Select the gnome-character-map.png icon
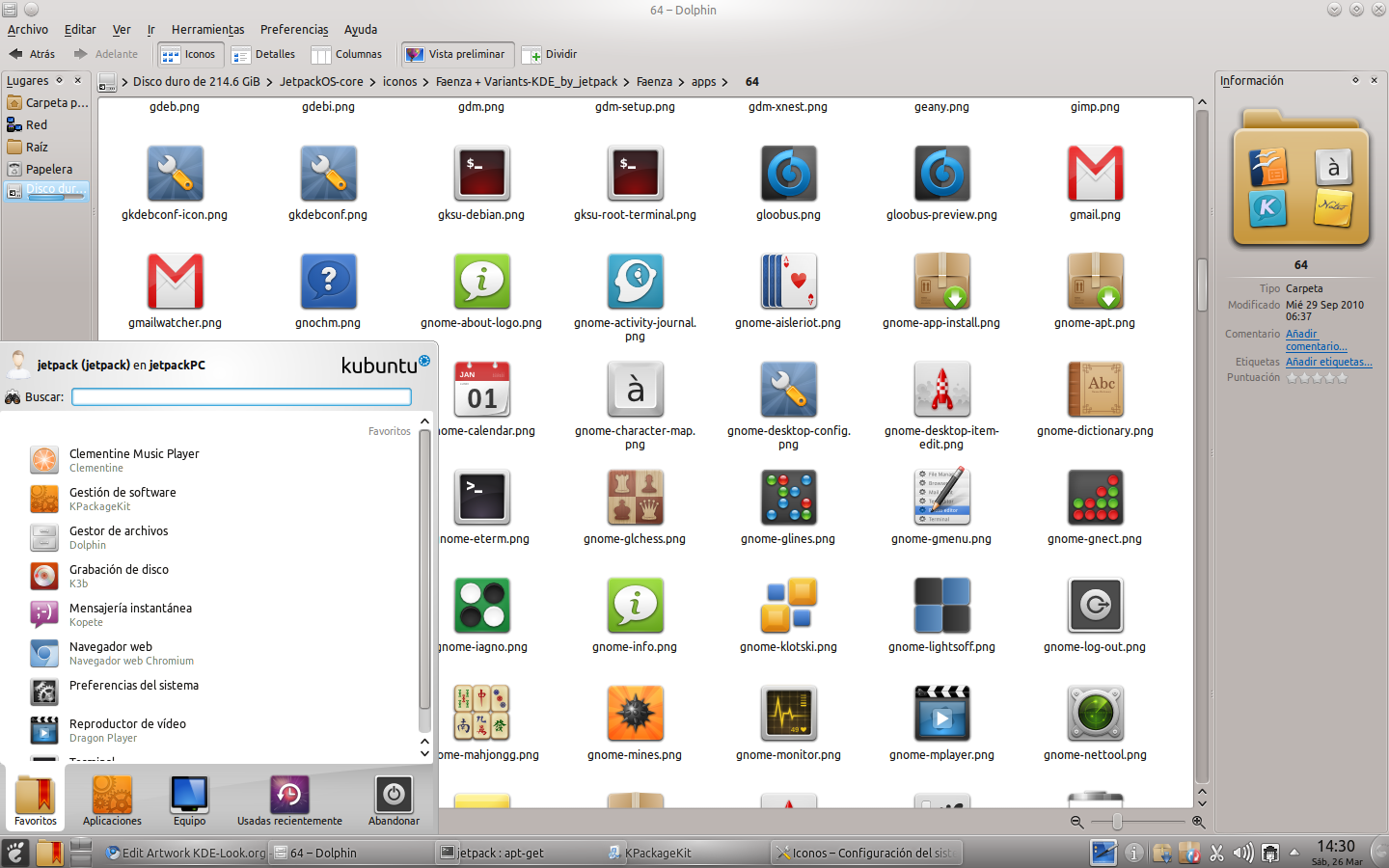The image size is (1389, 868). click(635, 390)
